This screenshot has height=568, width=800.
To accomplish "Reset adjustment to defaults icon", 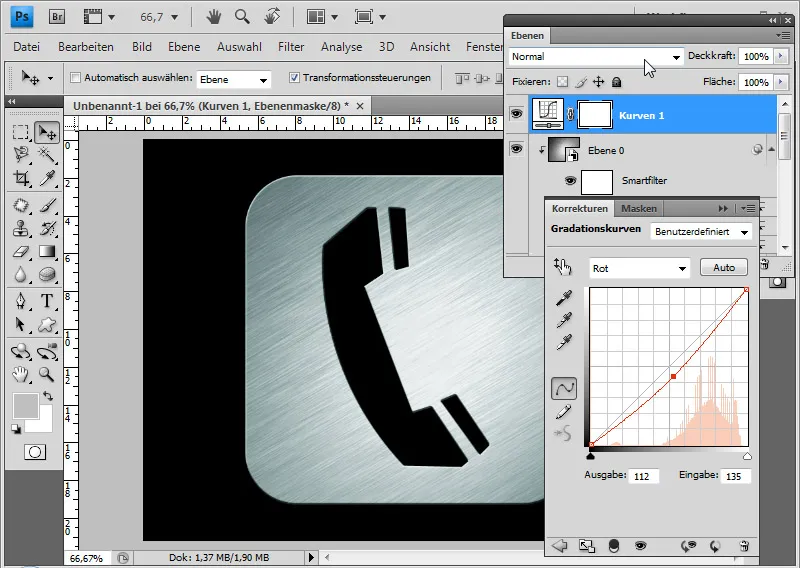I will (715, 546).
